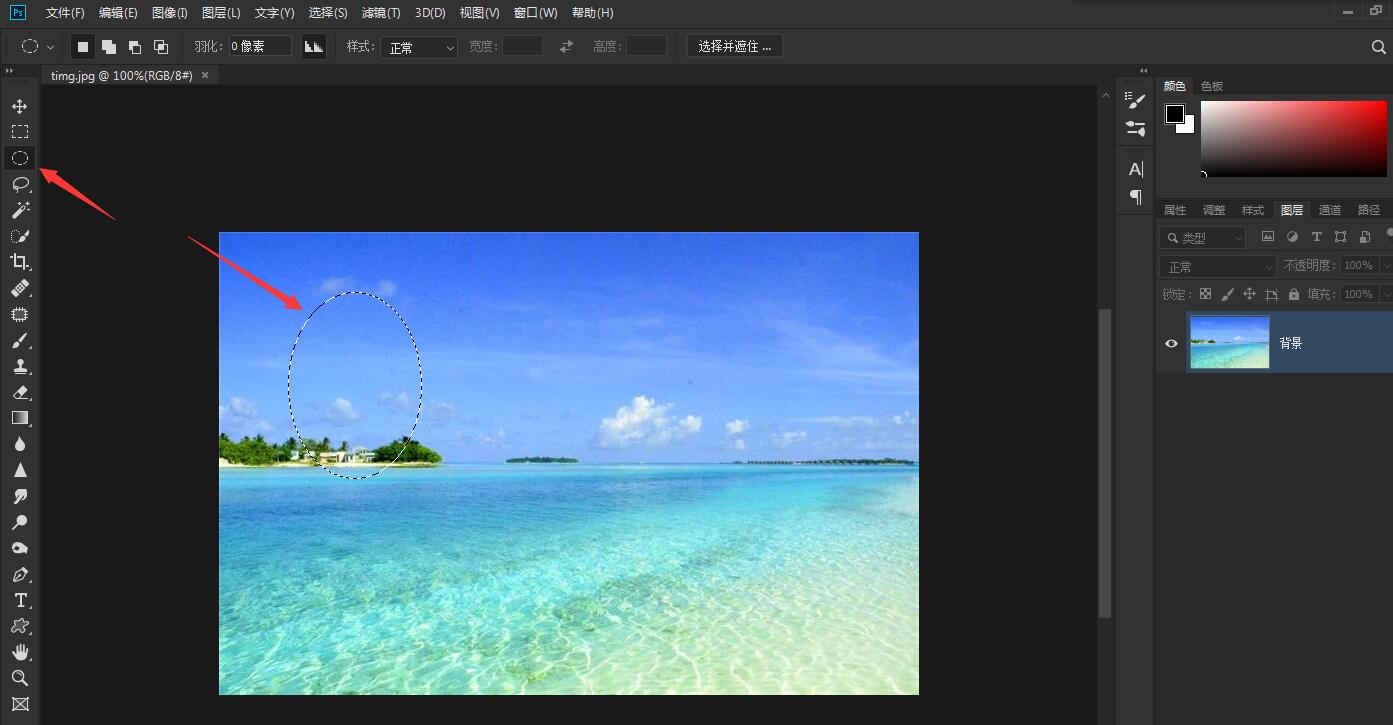Viewport: 1393px width, 725px height.
Task: Open the 类型 layer filter dropdown
Action: tap(1203, 237)
